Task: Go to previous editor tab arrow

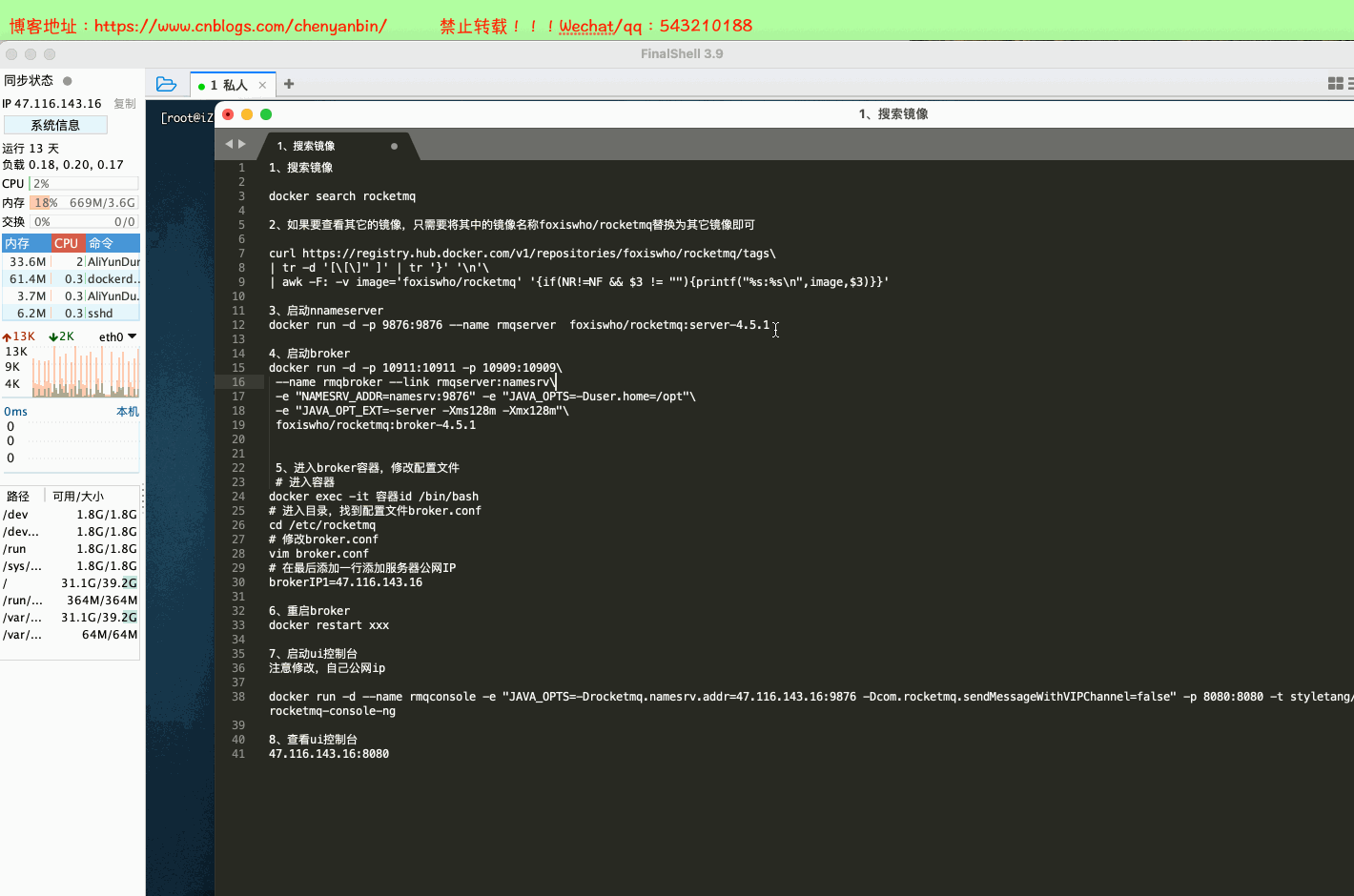Action: [x=229, y=145]
